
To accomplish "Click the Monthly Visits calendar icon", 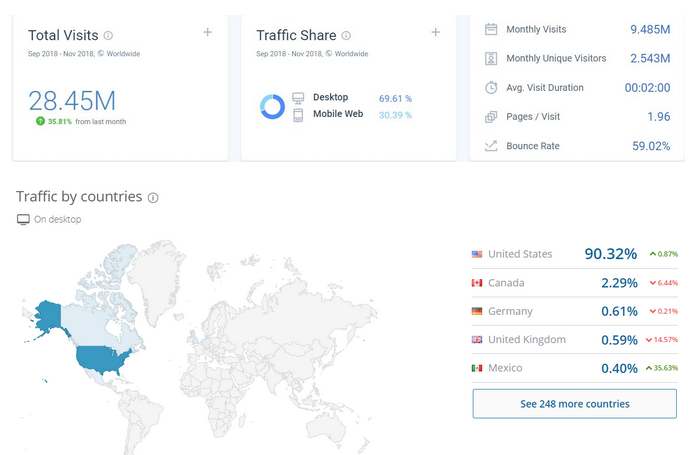I will [x=491, y=29].
